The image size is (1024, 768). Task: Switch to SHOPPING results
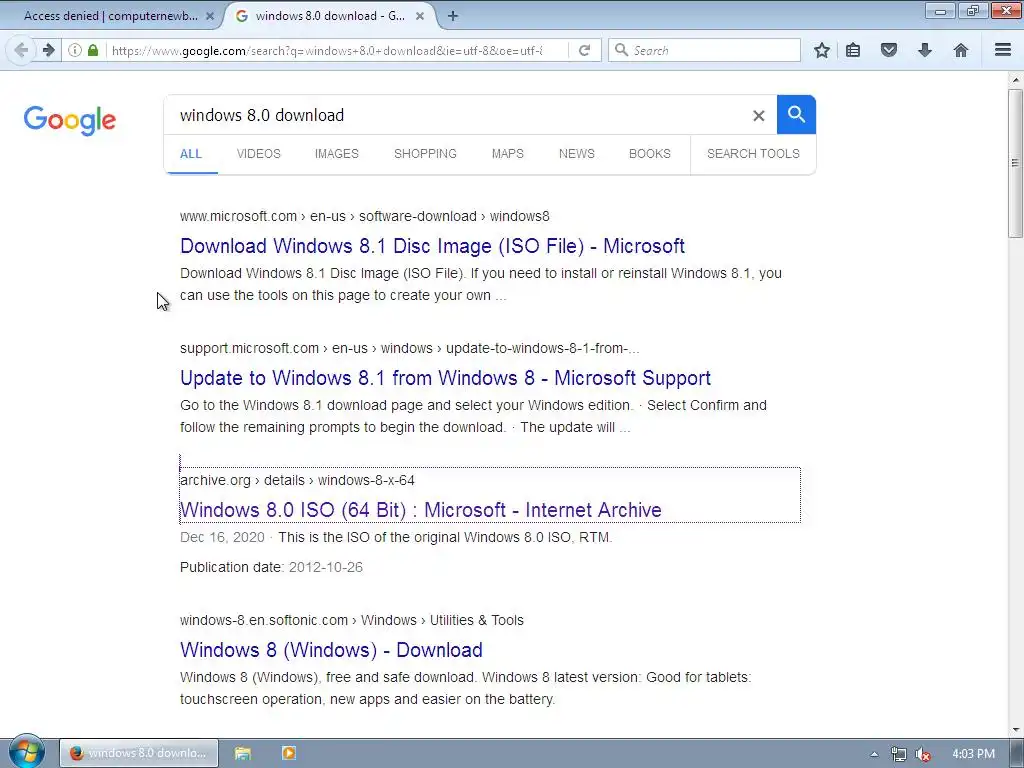coord(425,154)
